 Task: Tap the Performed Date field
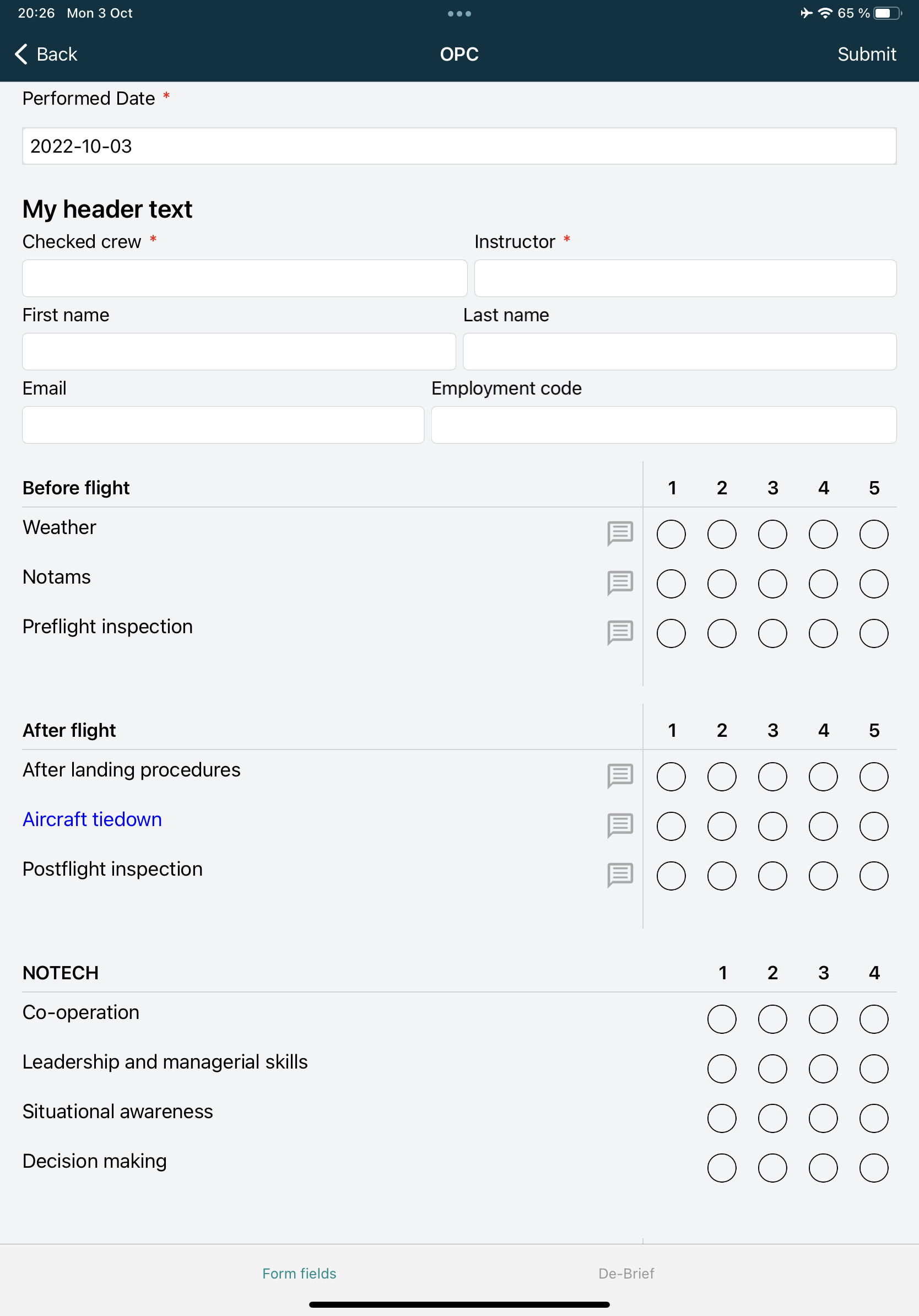pyautogui.click(x=459, y=146)
